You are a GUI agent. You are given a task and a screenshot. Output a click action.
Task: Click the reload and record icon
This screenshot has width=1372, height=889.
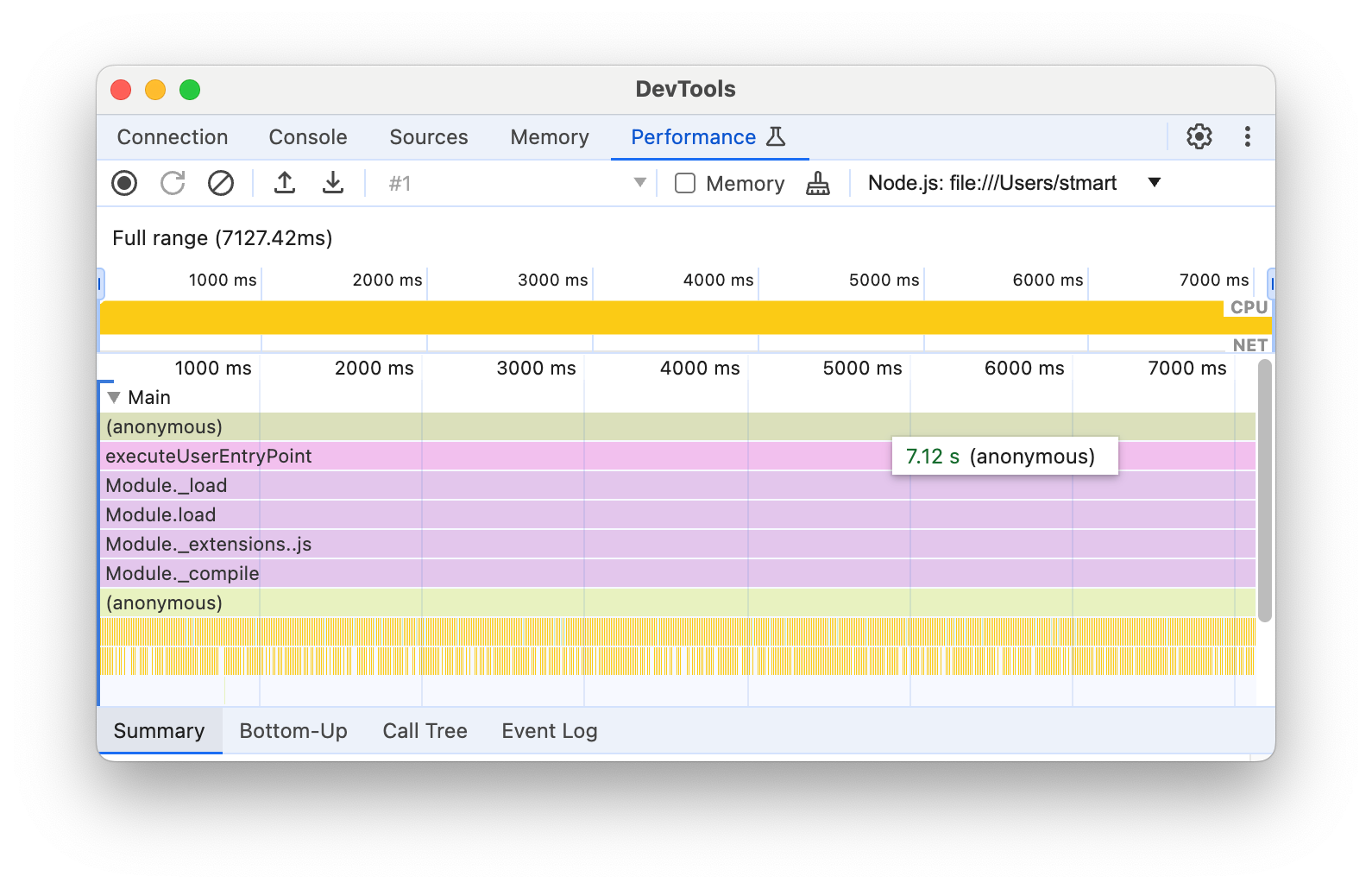[x=173, y=183]
